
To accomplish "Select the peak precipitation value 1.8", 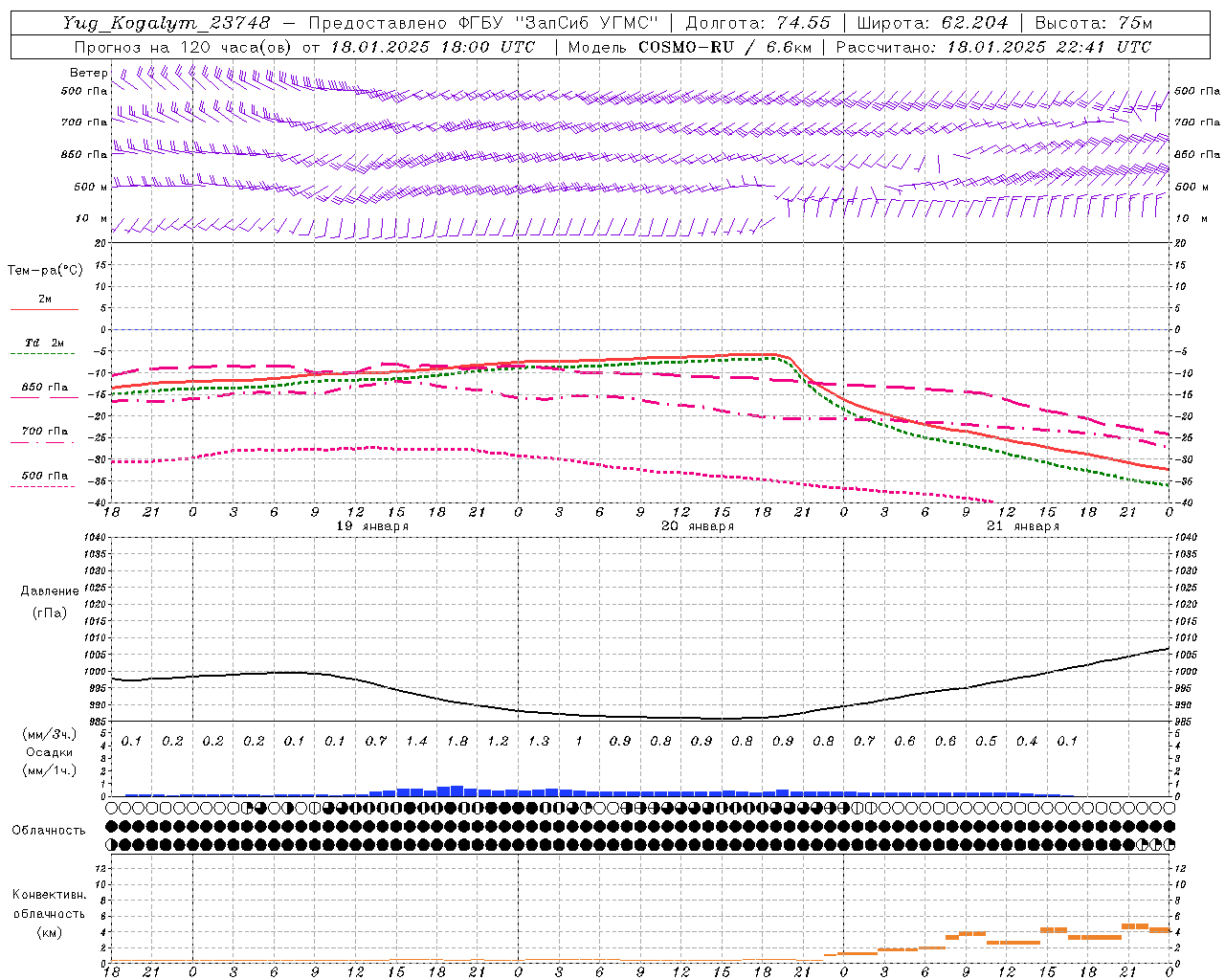I will coord(457,741).
